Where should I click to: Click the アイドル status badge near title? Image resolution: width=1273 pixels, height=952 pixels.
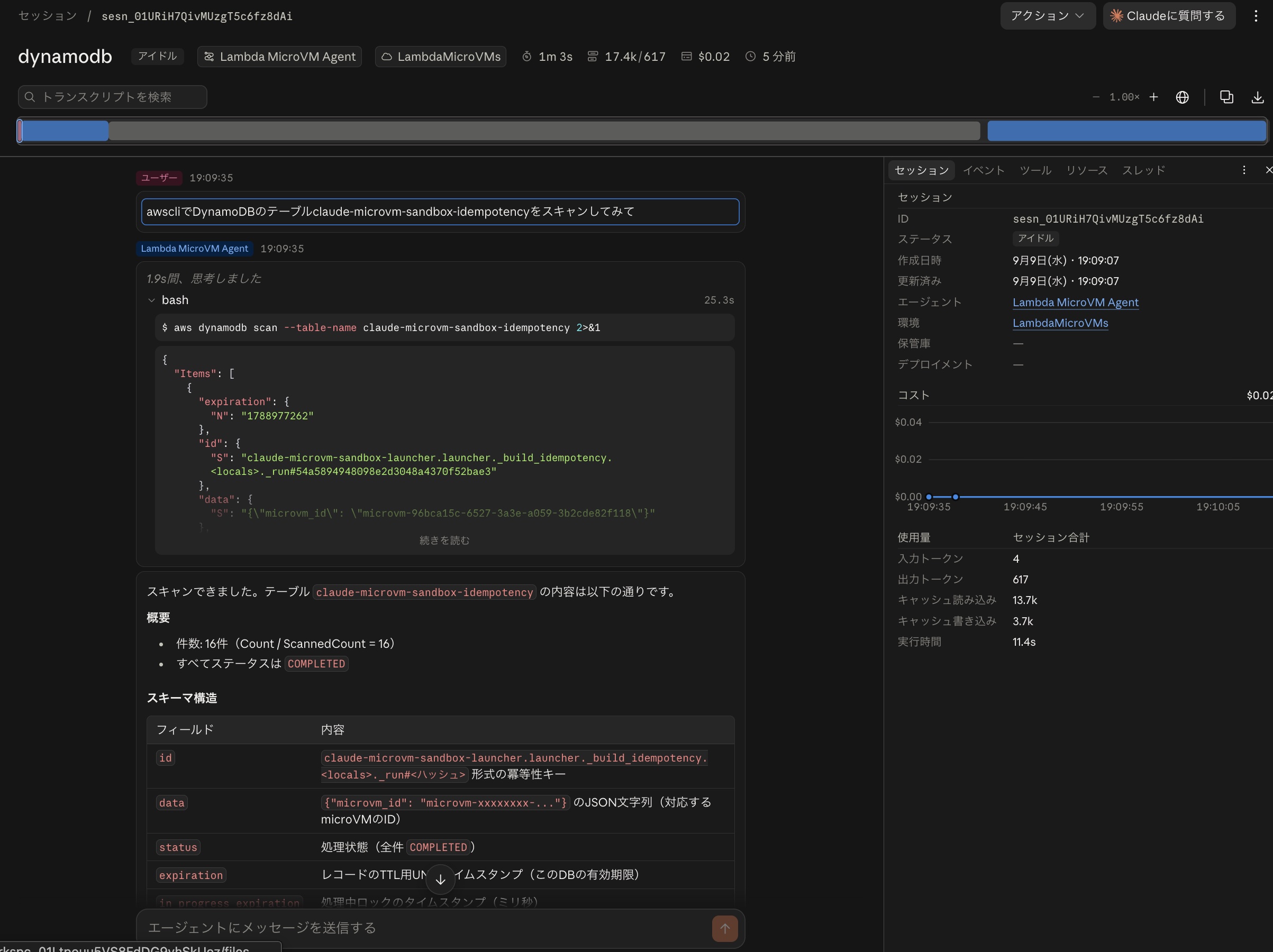(x=157, y=56)
